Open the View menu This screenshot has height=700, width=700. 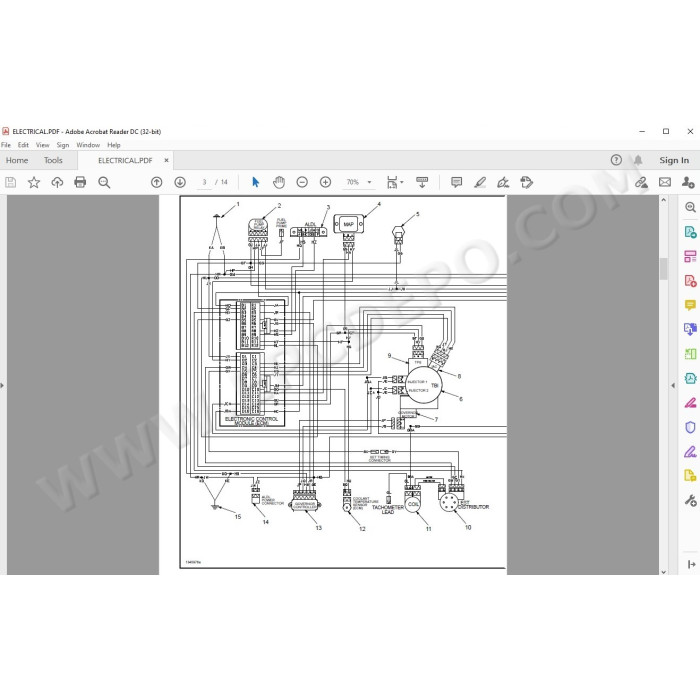(x=42, y=145)
